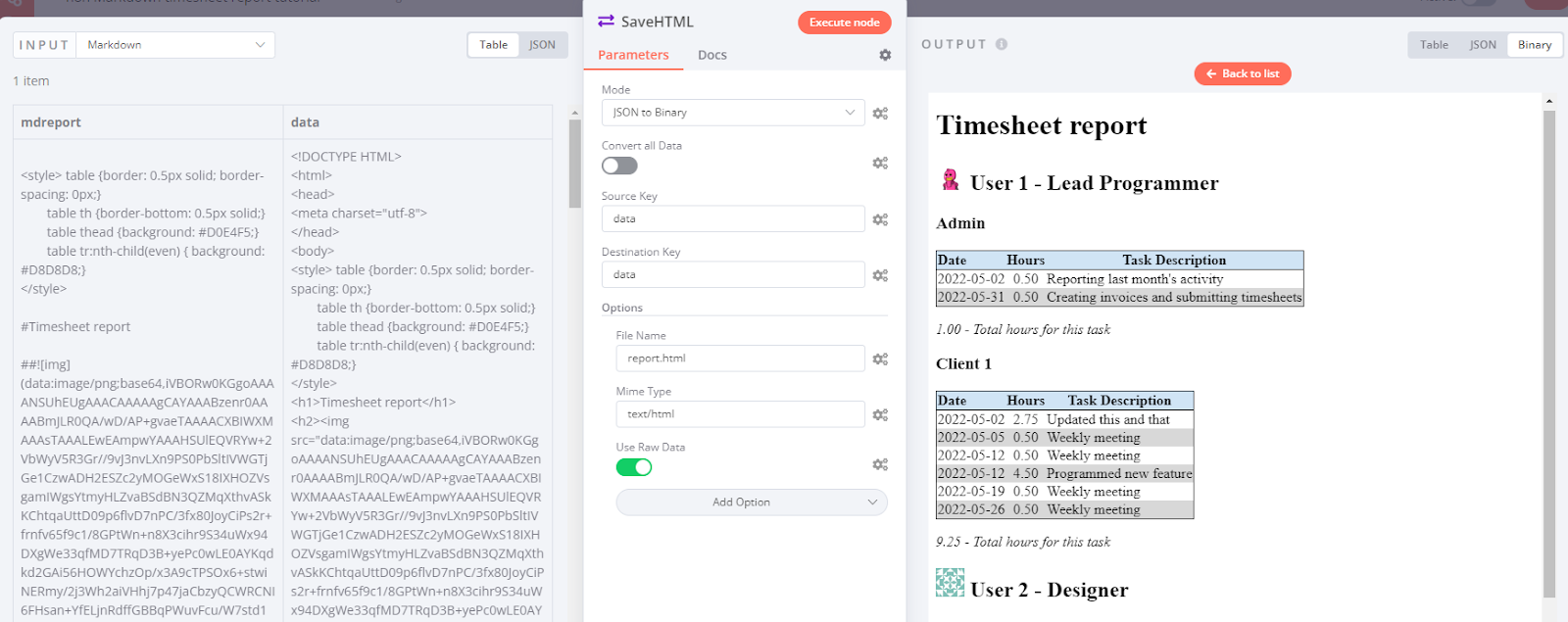Click the 2022-05-05 Weekly meeting row
Image resolution: width=1568 pixels, height=622 pixels.
1064,437
